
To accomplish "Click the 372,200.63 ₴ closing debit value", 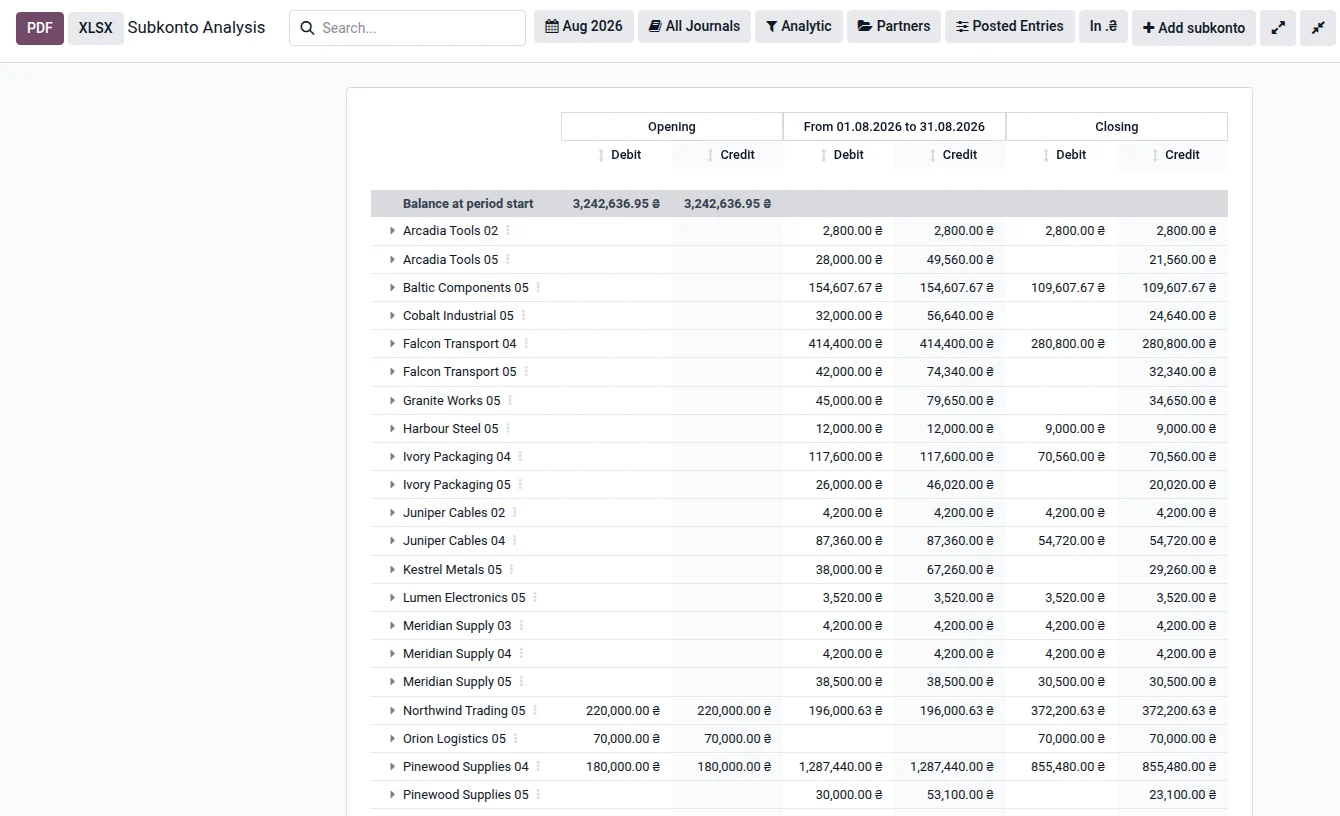I will pyautogui.click(x=1068, y=711).
